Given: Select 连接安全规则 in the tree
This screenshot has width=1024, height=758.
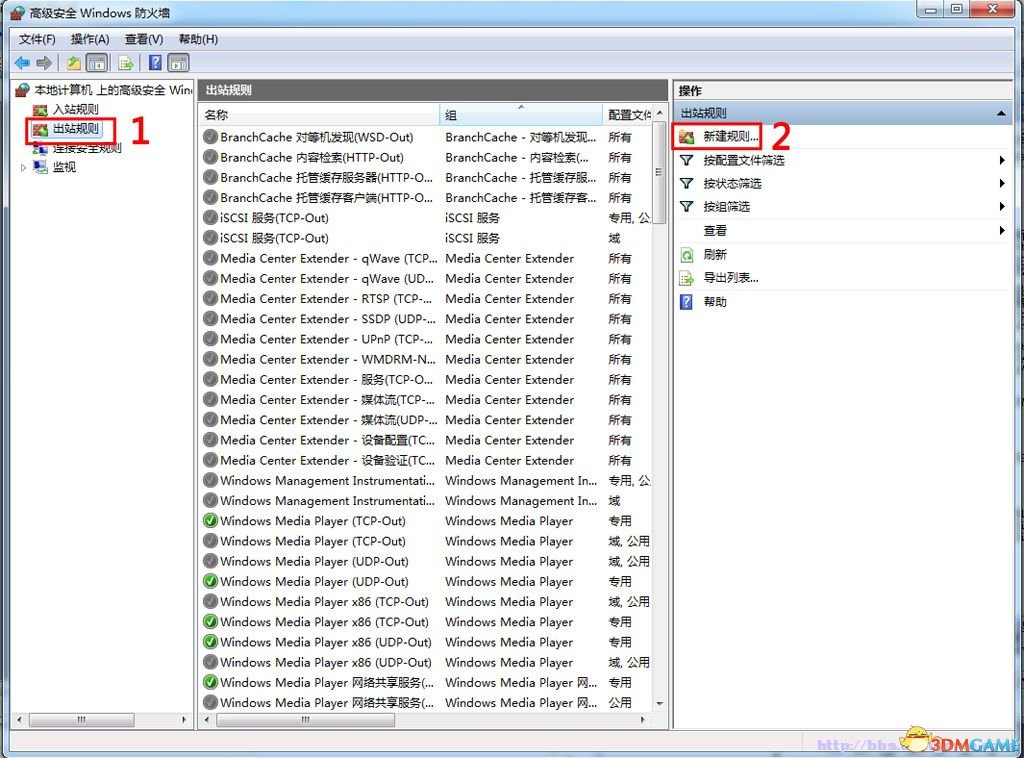Looking at the screenshot, I should coord(87,148).
